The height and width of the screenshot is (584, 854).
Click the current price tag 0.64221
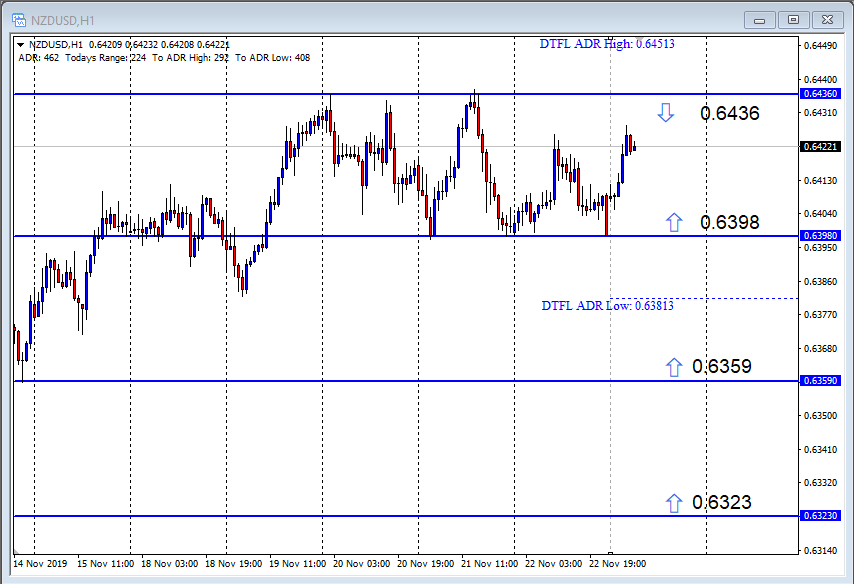(820, 147)
